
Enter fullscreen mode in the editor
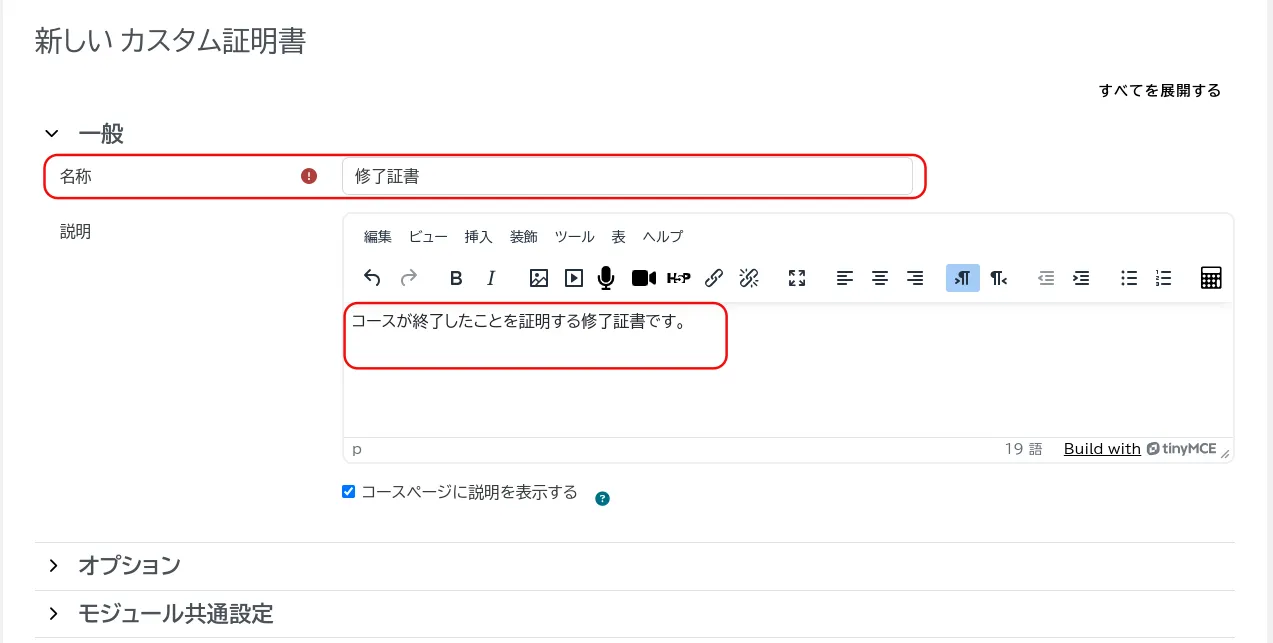pos(797,278)
